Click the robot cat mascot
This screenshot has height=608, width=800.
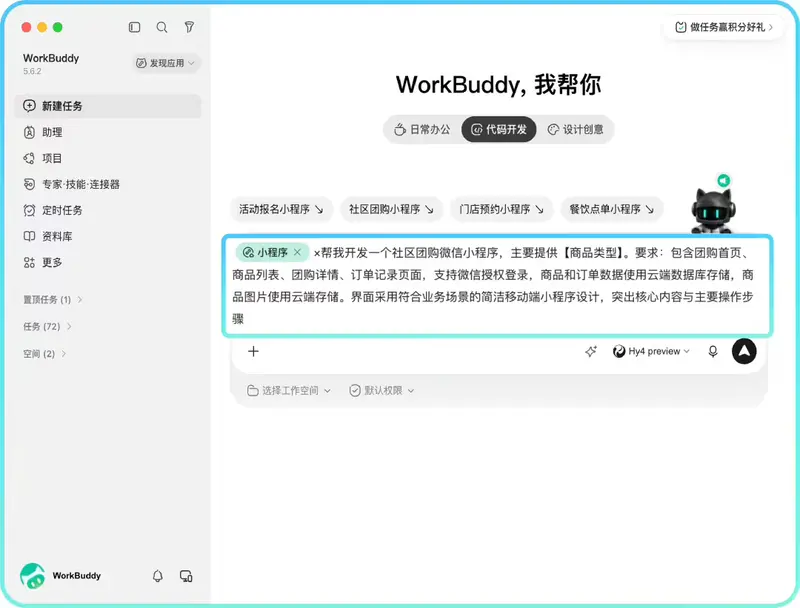click(x=713, y=209)
